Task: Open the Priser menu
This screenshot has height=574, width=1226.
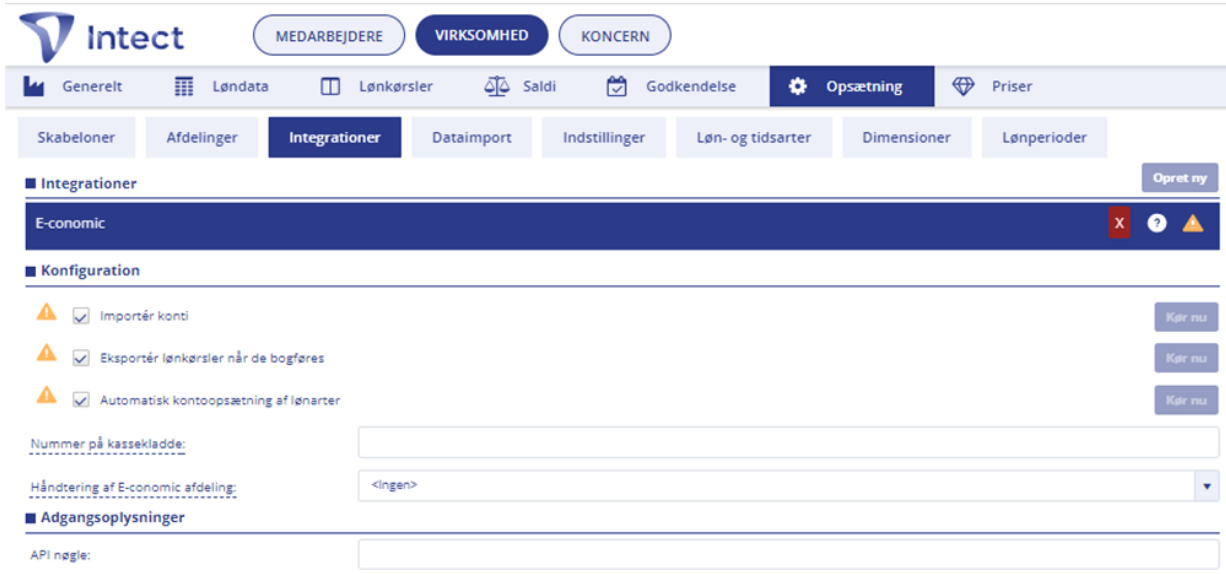Action: click(x=992, y=86)
